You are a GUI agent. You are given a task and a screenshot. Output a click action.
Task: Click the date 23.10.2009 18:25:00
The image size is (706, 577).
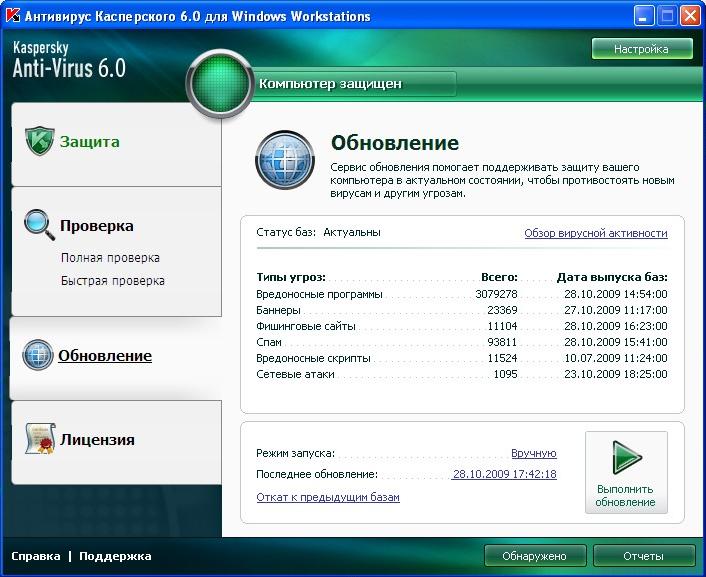pyautogui.click(x=615, y=374)
